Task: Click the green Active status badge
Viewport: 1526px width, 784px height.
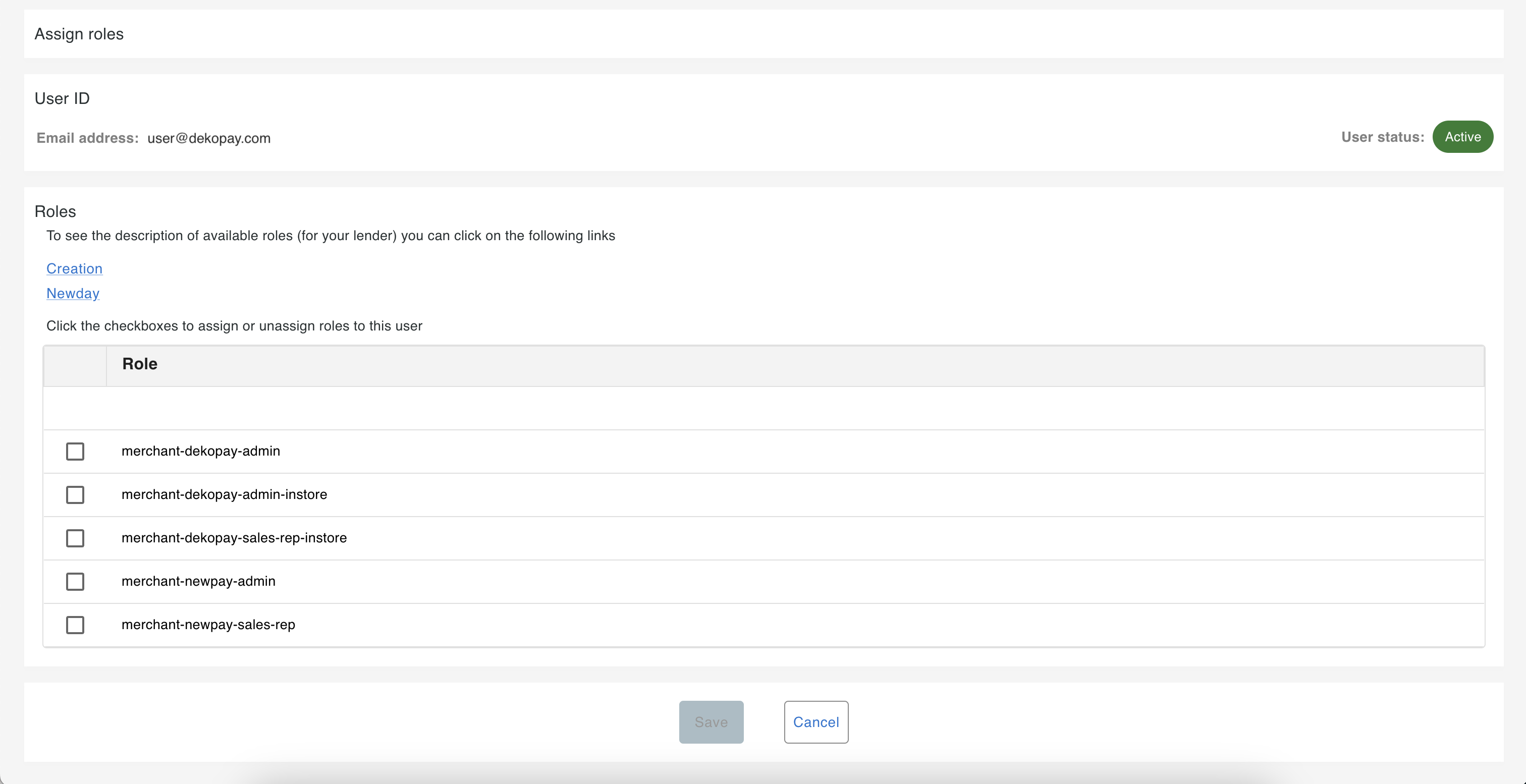Action: pyautogui.click(x=1462, y=137)
